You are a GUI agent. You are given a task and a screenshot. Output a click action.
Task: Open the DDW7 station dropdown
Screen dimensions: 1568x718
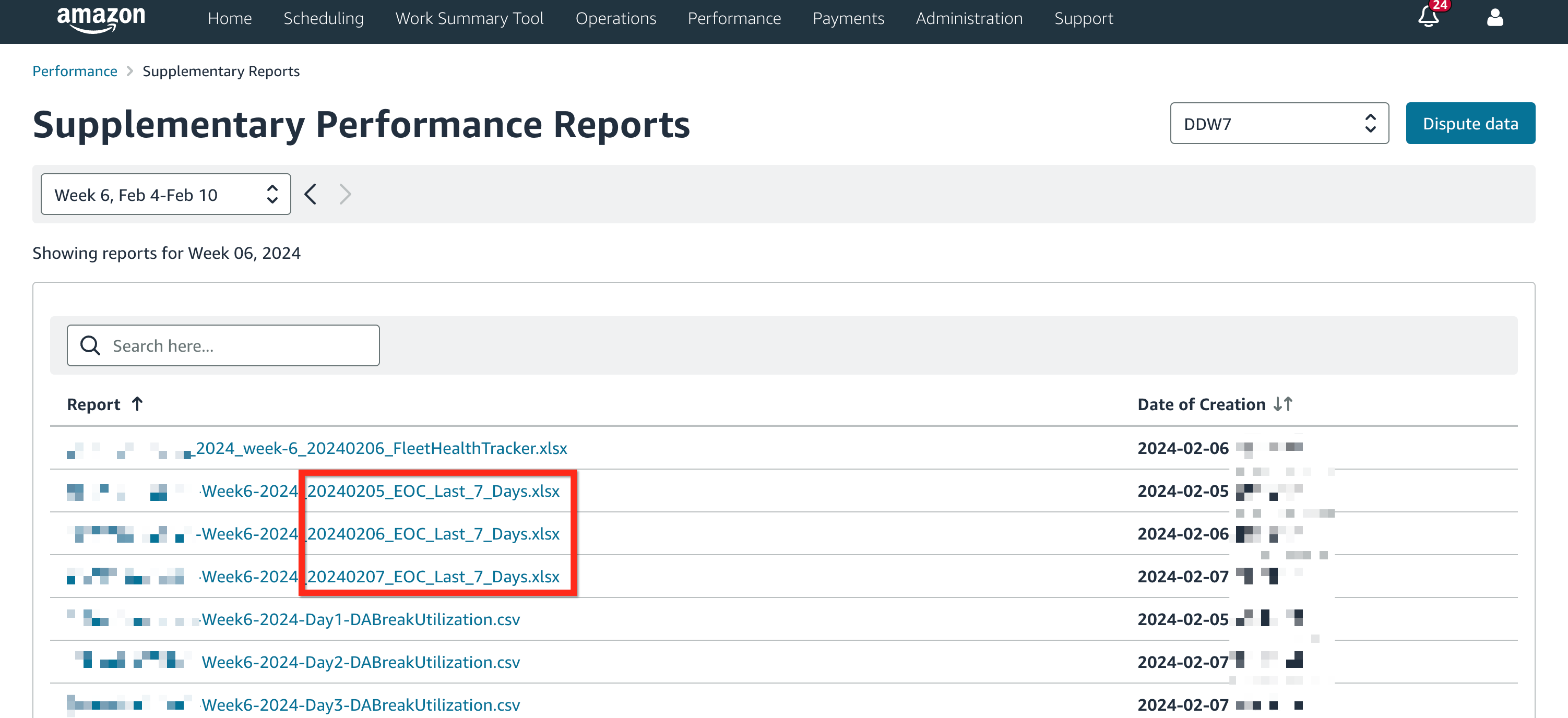click(x=1279, y=124)
